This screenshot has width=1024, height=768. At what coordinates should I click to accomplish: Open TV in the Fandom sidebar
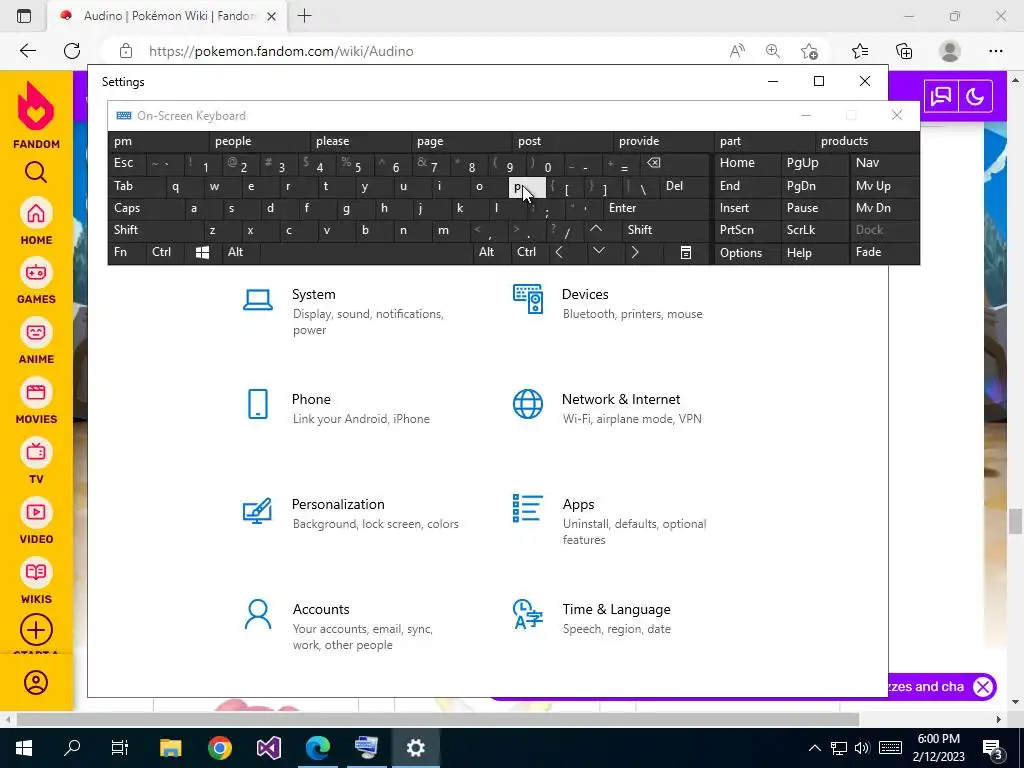(36, 461)
